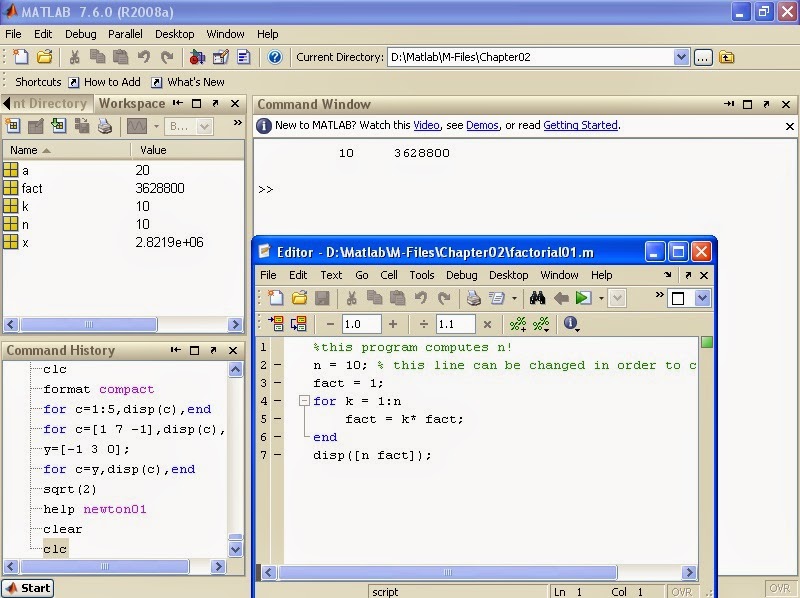Viewport: 800px width, 598px height.
Task: Select format compact in Command History
Action: 98,389
